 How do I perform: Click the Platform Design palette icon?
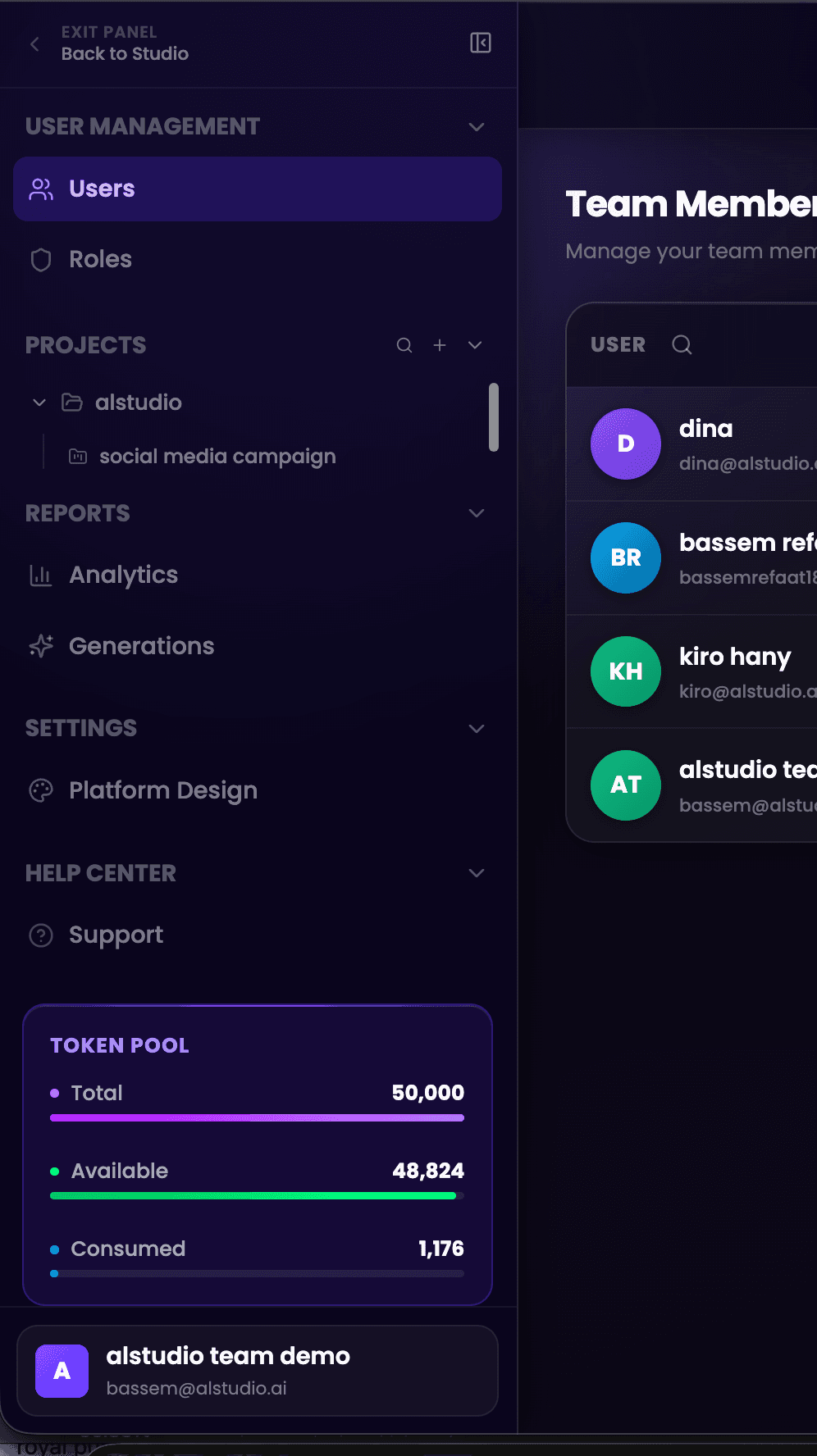[41, 790]
